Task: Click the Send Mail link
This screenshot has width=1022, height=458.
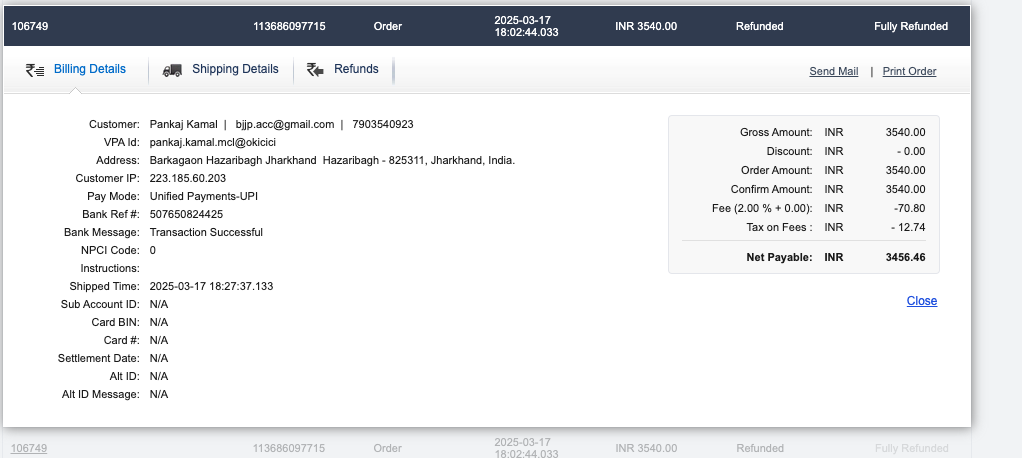Action: 833,71
